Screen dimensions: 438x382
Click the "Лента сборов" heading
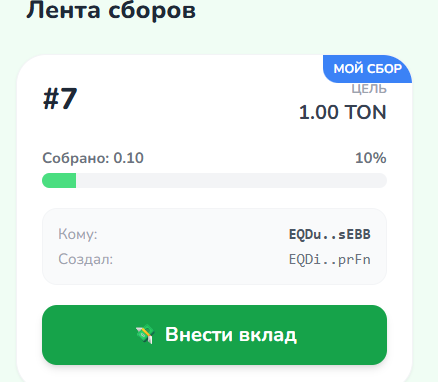[111, 10]
